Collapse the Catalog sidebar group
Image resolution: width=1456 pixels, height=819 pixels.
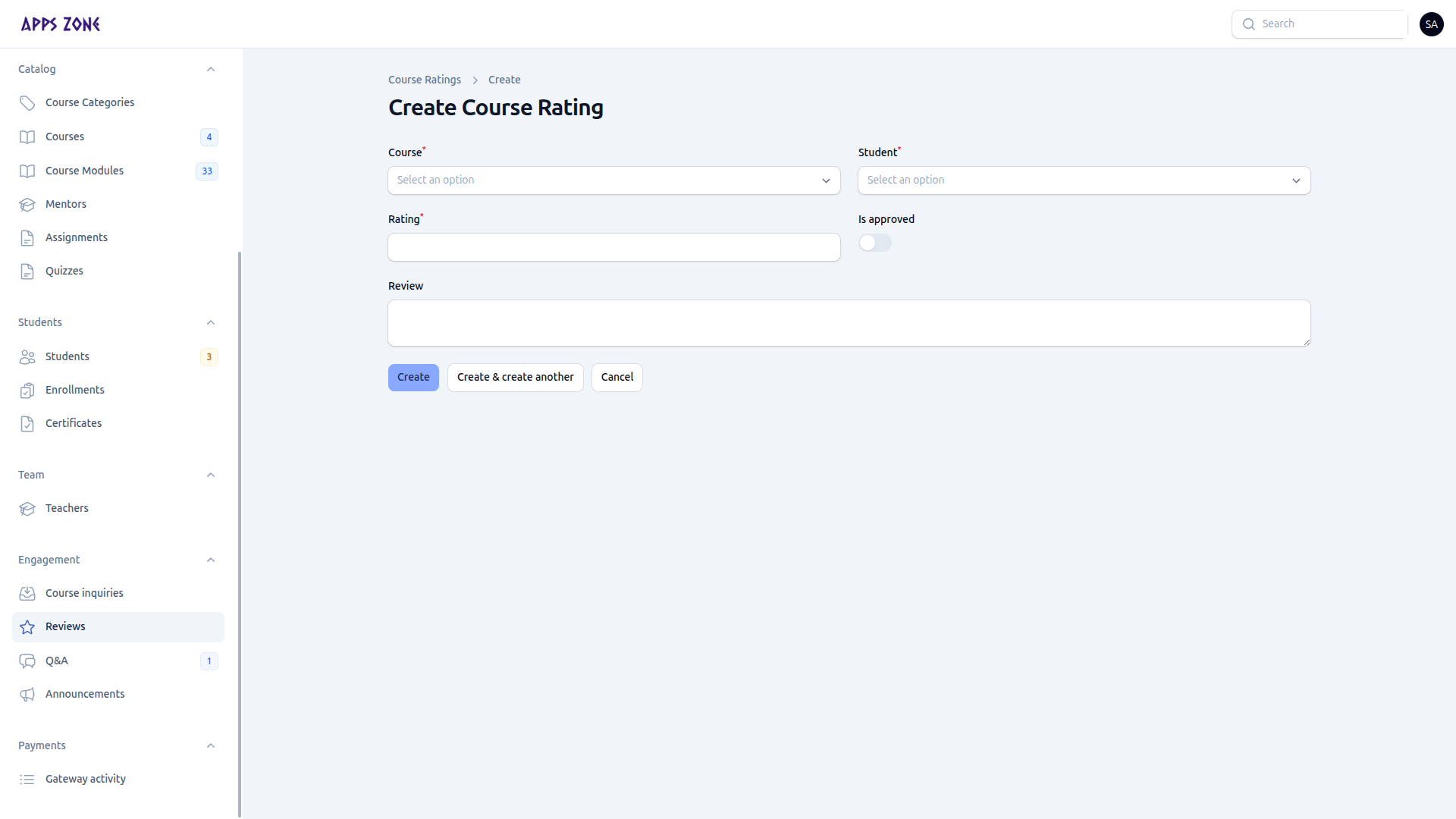point(211,69)
